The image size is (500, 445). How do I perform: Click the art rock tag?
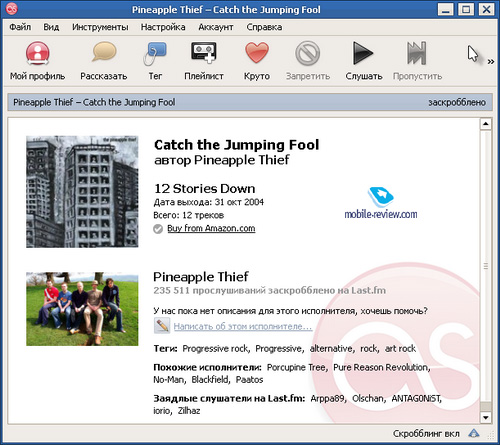pos(400,349)
